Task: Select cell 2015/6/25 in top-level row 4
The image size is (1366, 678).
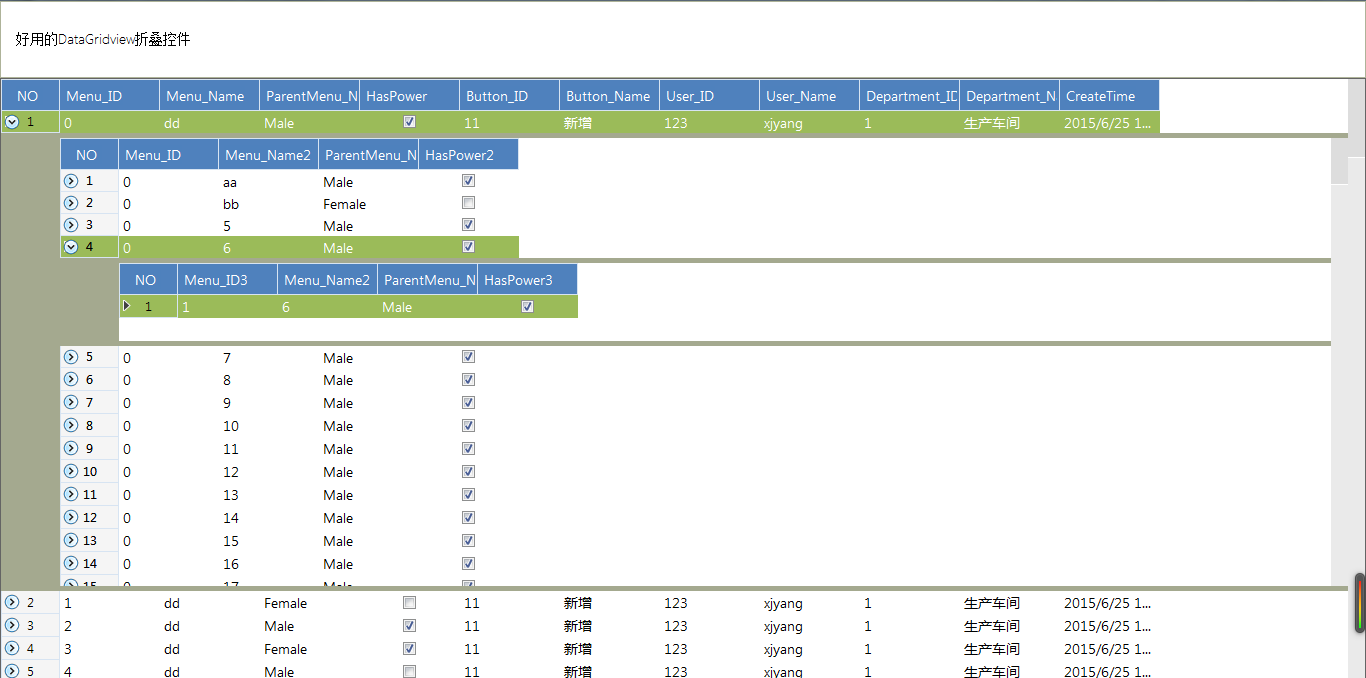Action: pyautogui.click(x=1110, y=649)
